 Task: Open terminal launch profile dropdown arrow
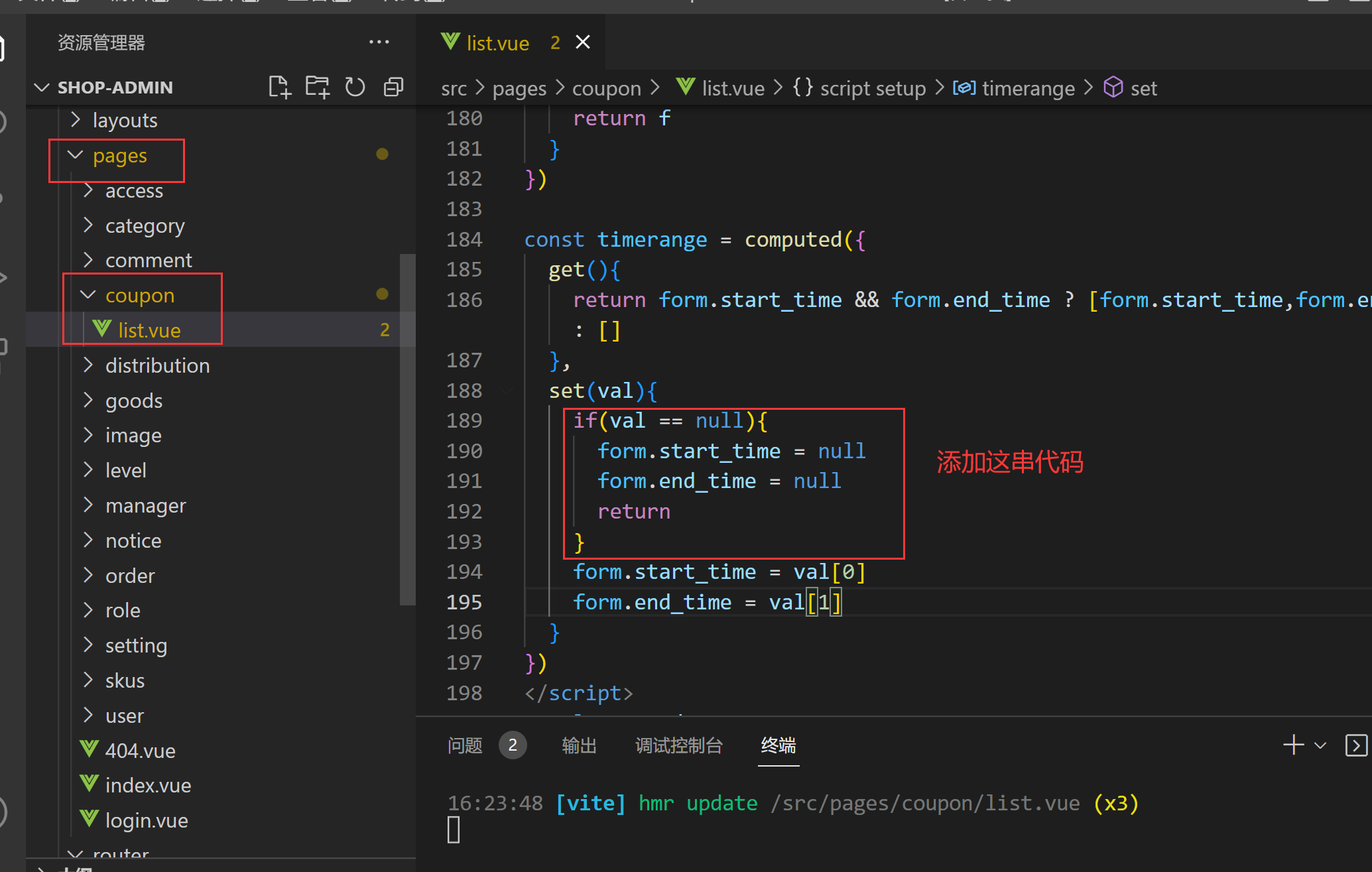1320,745
